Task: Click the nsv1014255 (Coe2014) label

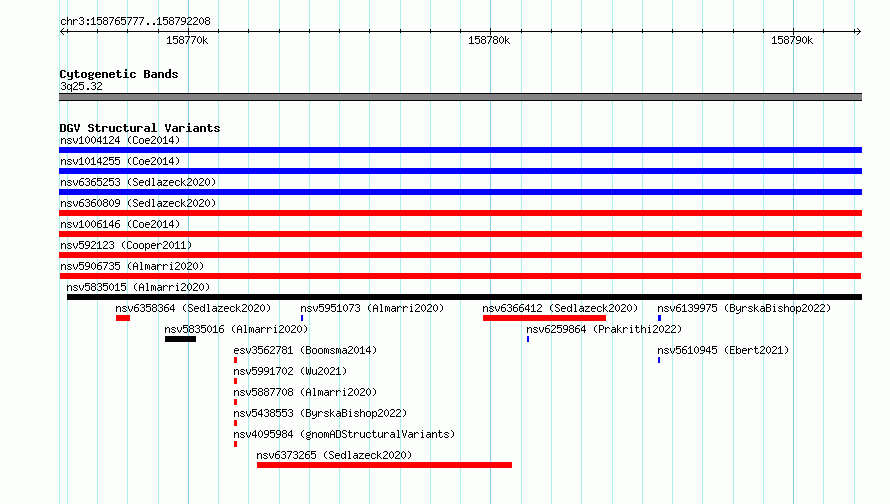Action: tap(120, 161)
